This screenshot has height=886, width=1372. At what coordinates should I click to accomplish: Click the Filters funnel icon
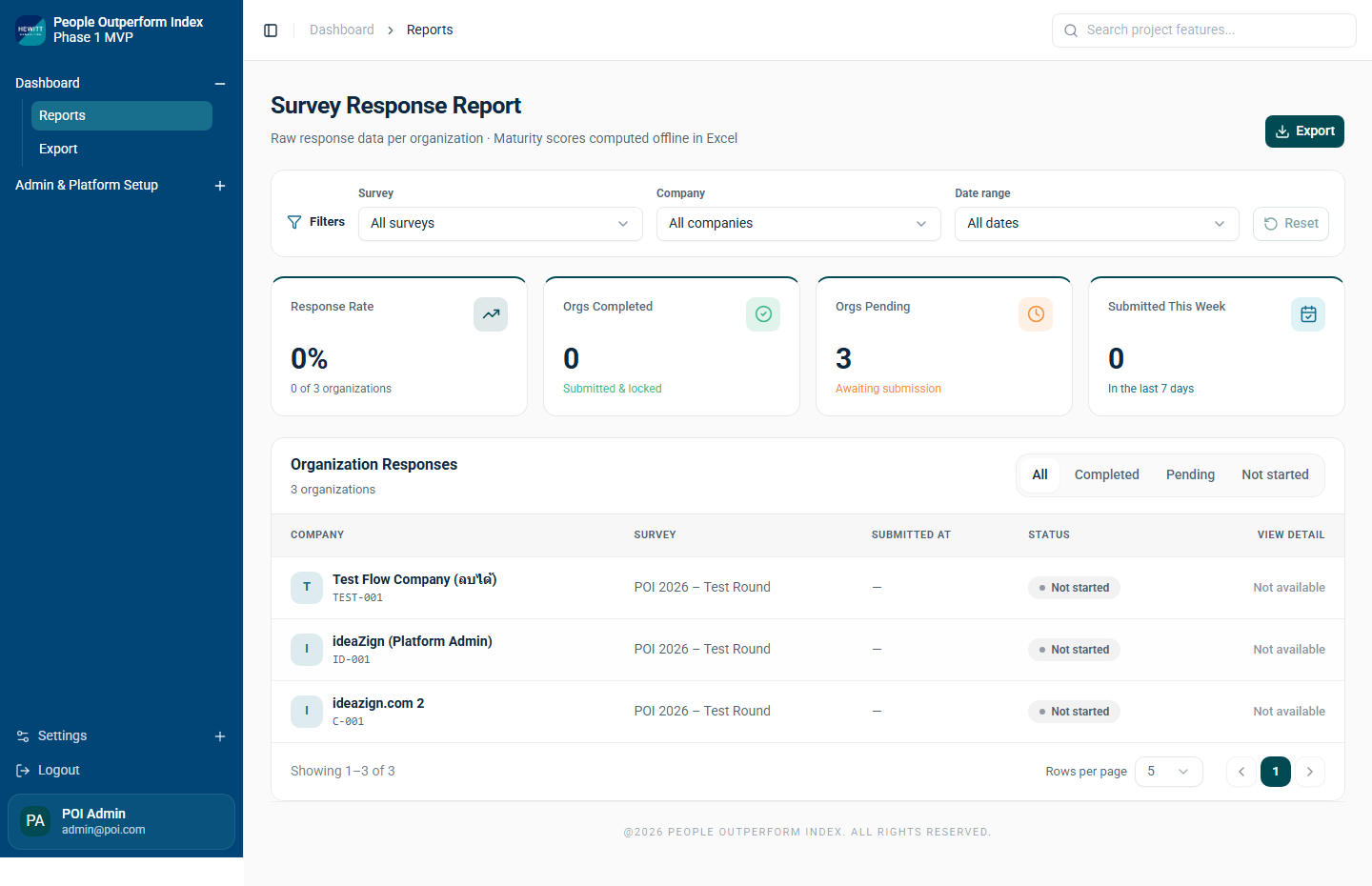[294, 222]
